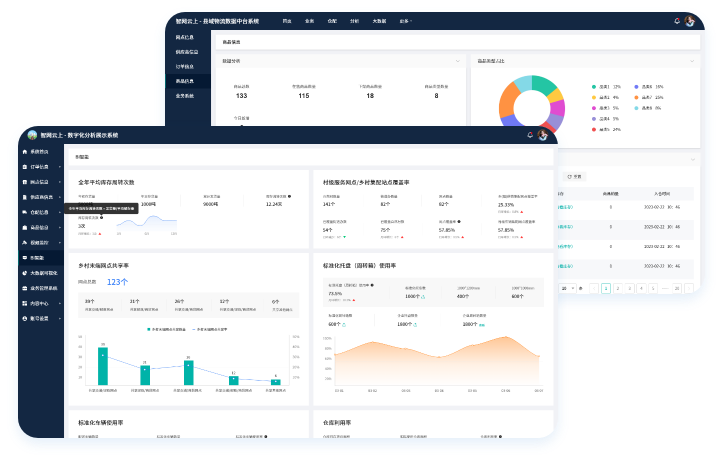Click the notification bell in the back window header

677,21
